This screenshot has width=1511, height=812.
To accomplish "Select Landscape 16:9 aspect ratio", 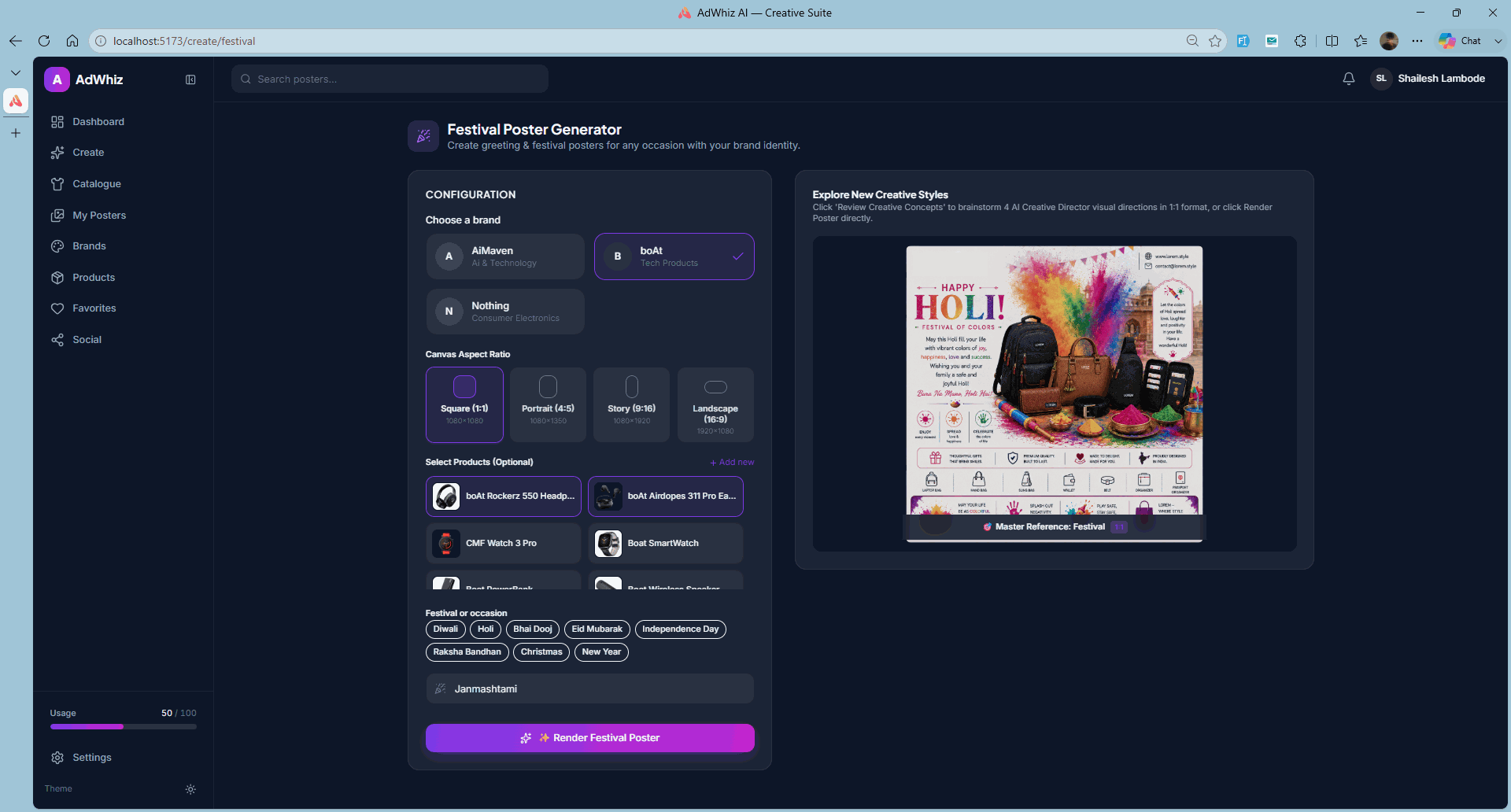I will point(715,404).
